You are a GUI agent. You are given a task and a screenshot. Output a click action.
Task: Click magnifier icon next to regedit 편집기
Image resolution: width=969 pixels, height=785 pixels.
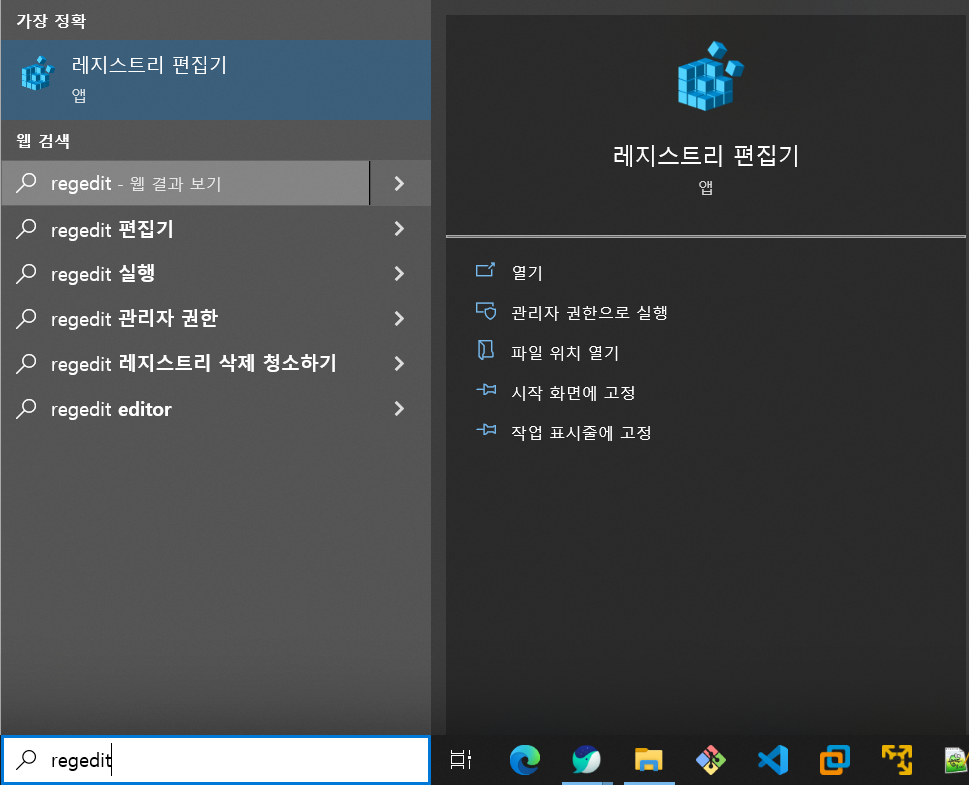click(26, 229)
